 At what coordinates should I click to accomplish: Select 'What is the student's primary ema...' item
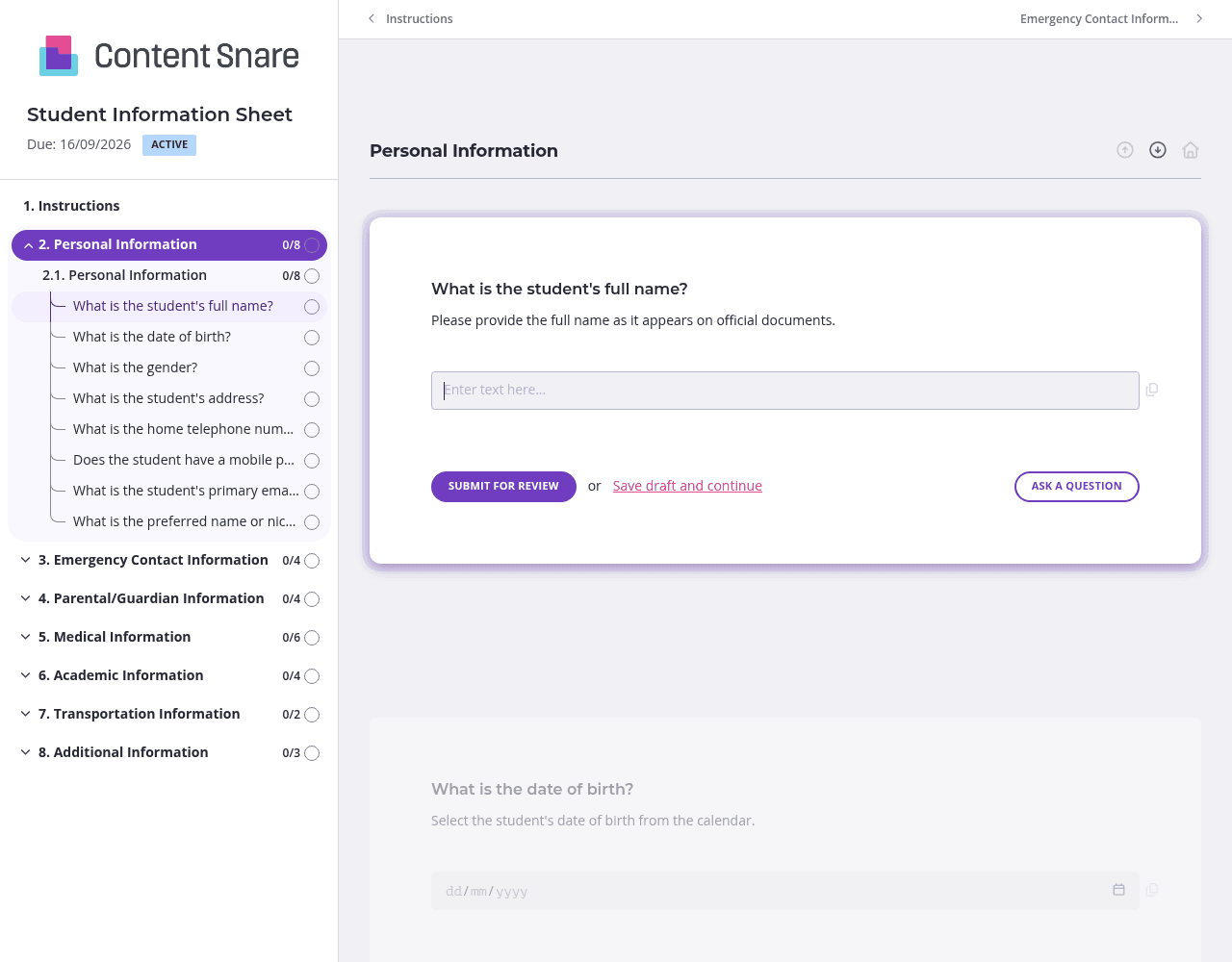pos(186,491)
